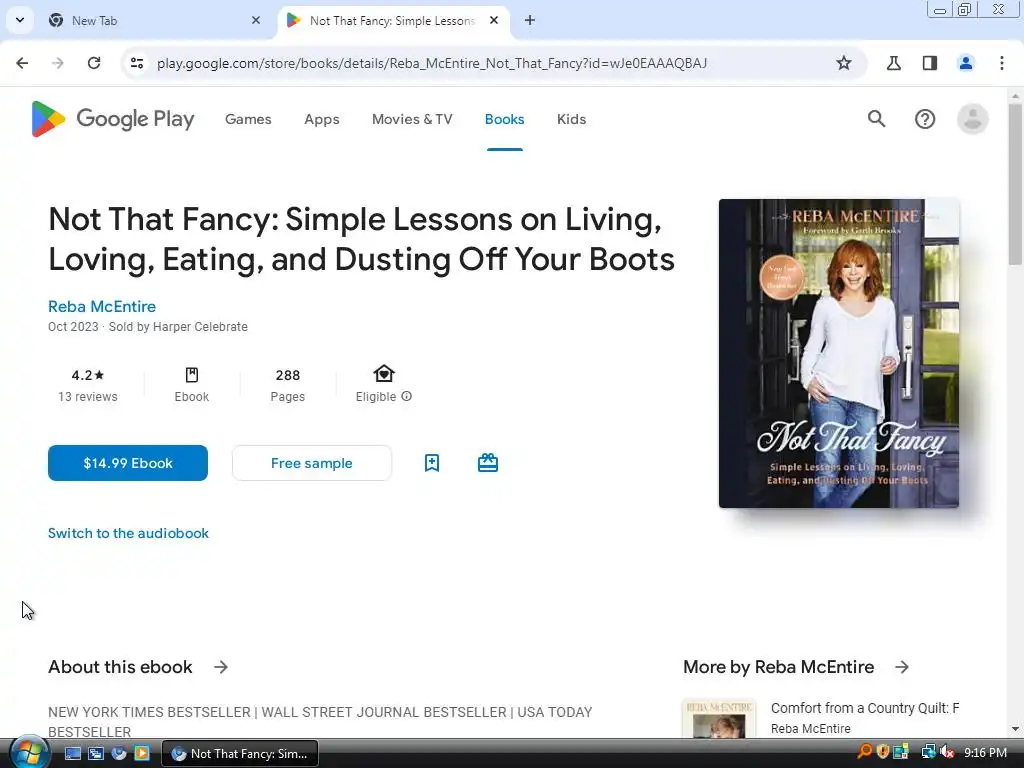Go back to previous page
The image size is (1024, 768).
[22, 63]
